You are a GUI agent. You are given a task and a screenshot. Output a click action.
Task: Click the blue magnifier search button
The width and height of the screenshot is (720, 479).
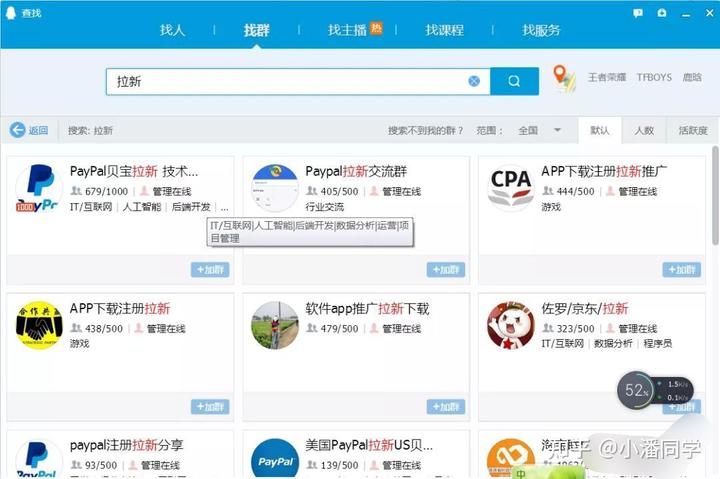coord(514,81)
